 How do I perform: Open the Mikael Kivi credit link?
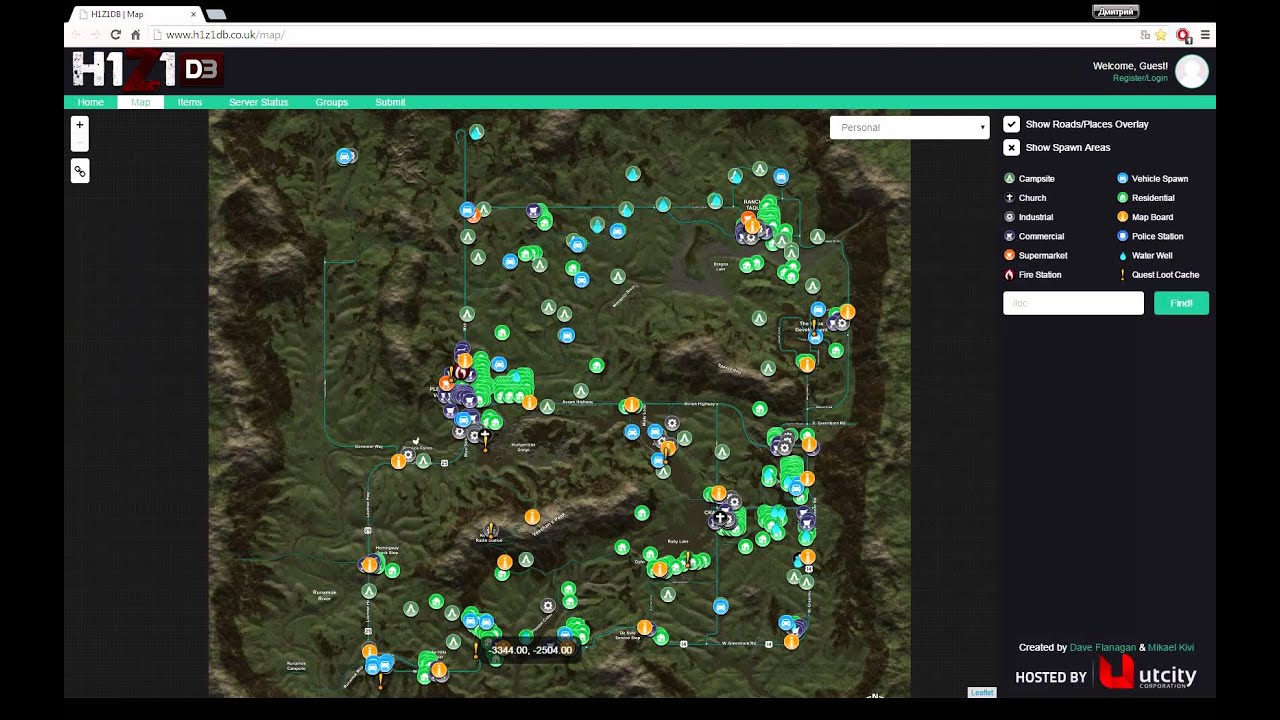(x=1171, y=647)
